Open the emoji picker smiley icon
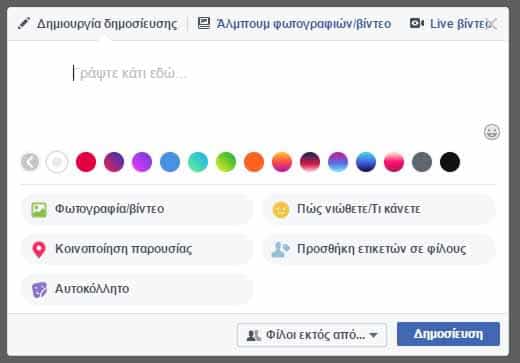This screenshot has height=363, width=520. [492, 132]
